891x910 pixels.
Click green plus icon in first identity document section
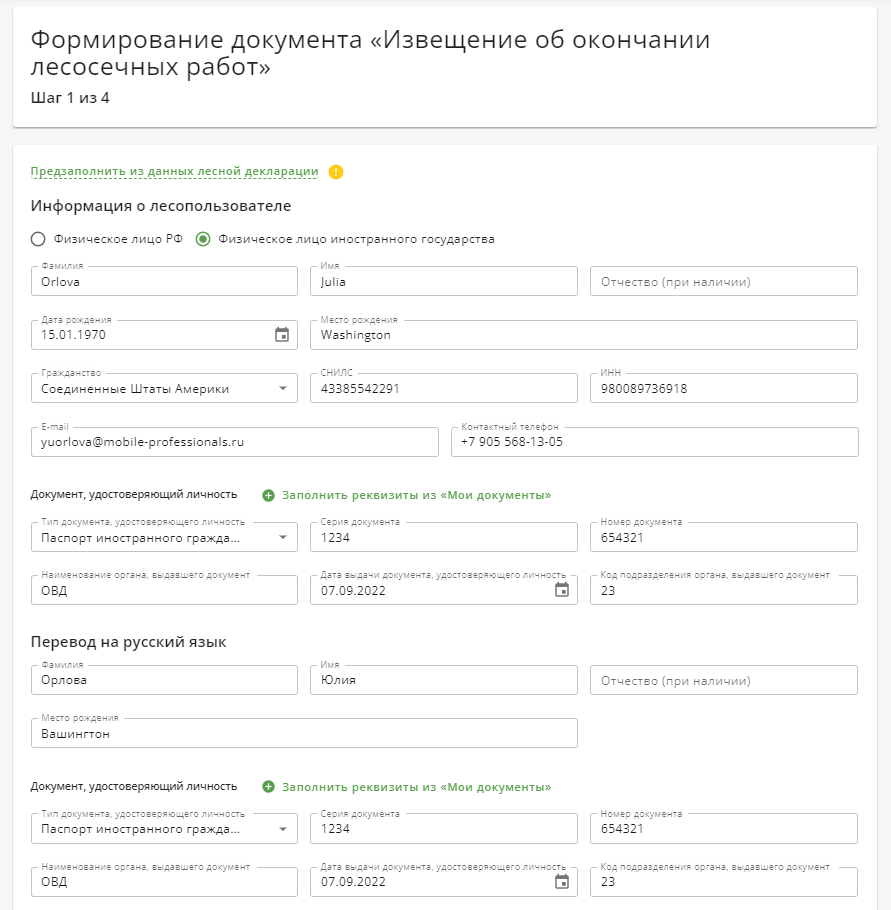[268, 495]
